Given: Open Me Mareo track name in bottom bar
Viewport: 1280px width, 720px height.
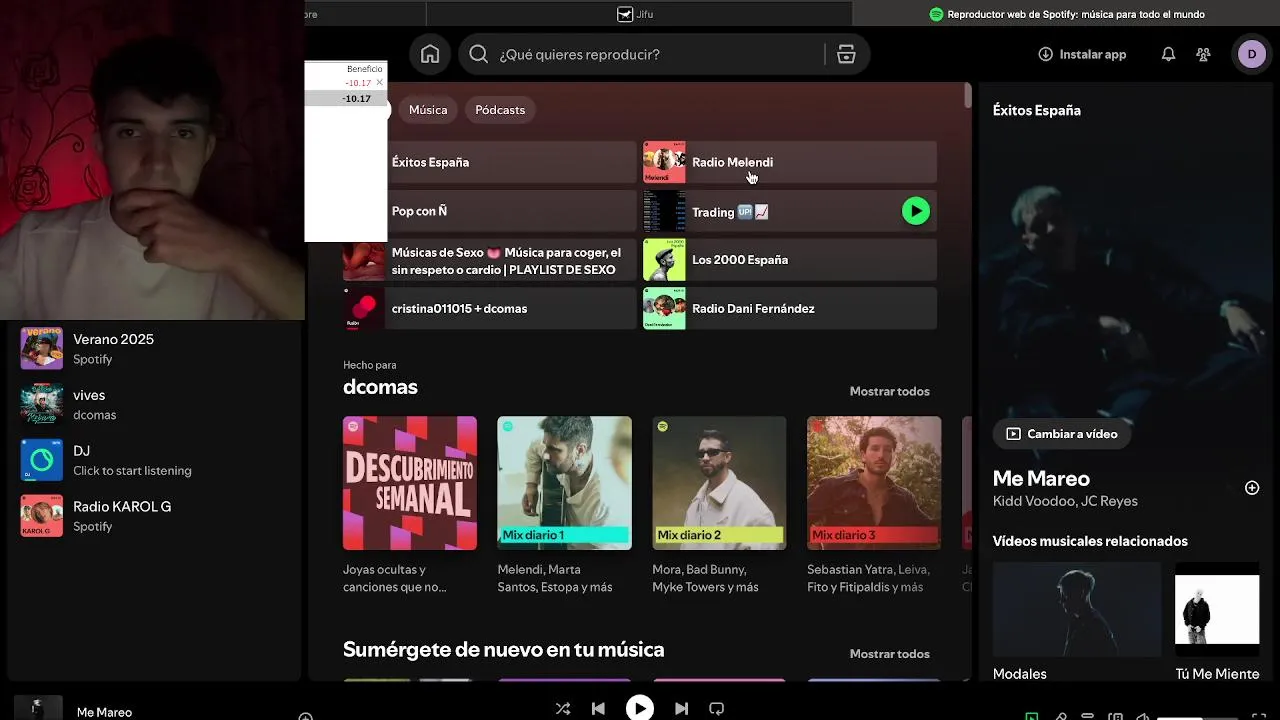Looking at the screenshot, I should coord(104,712).
